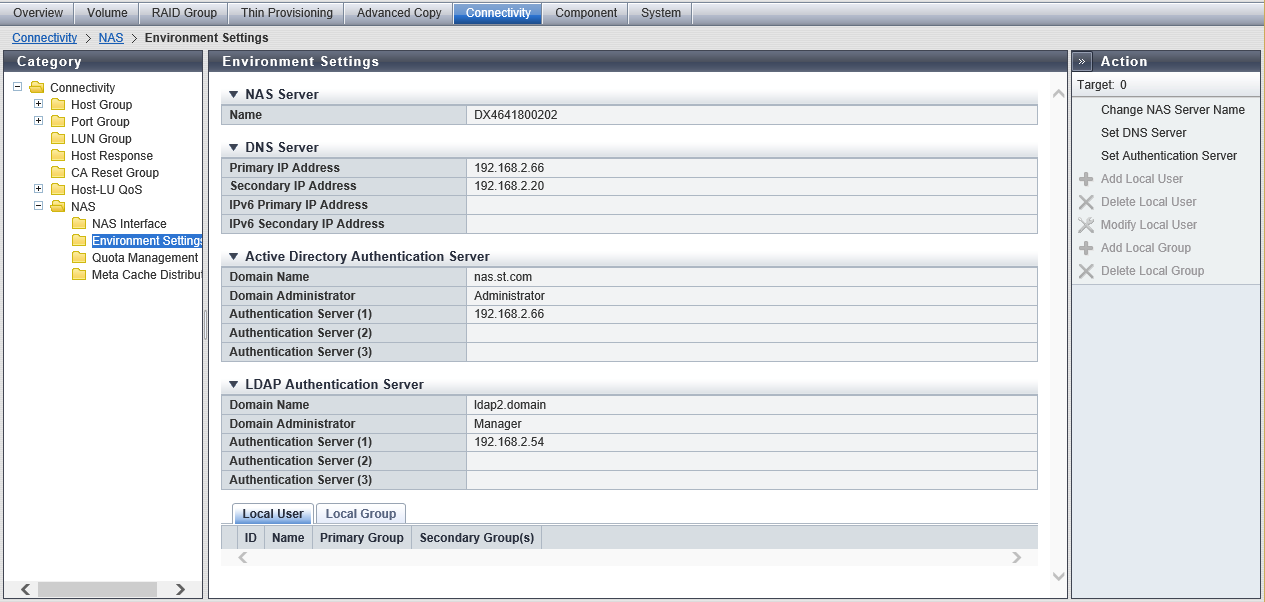Viewport: 1265px width, 602px height.
Task: Collapse the Action panel with double-arrow icon
Action: [x=1082, y=61]
